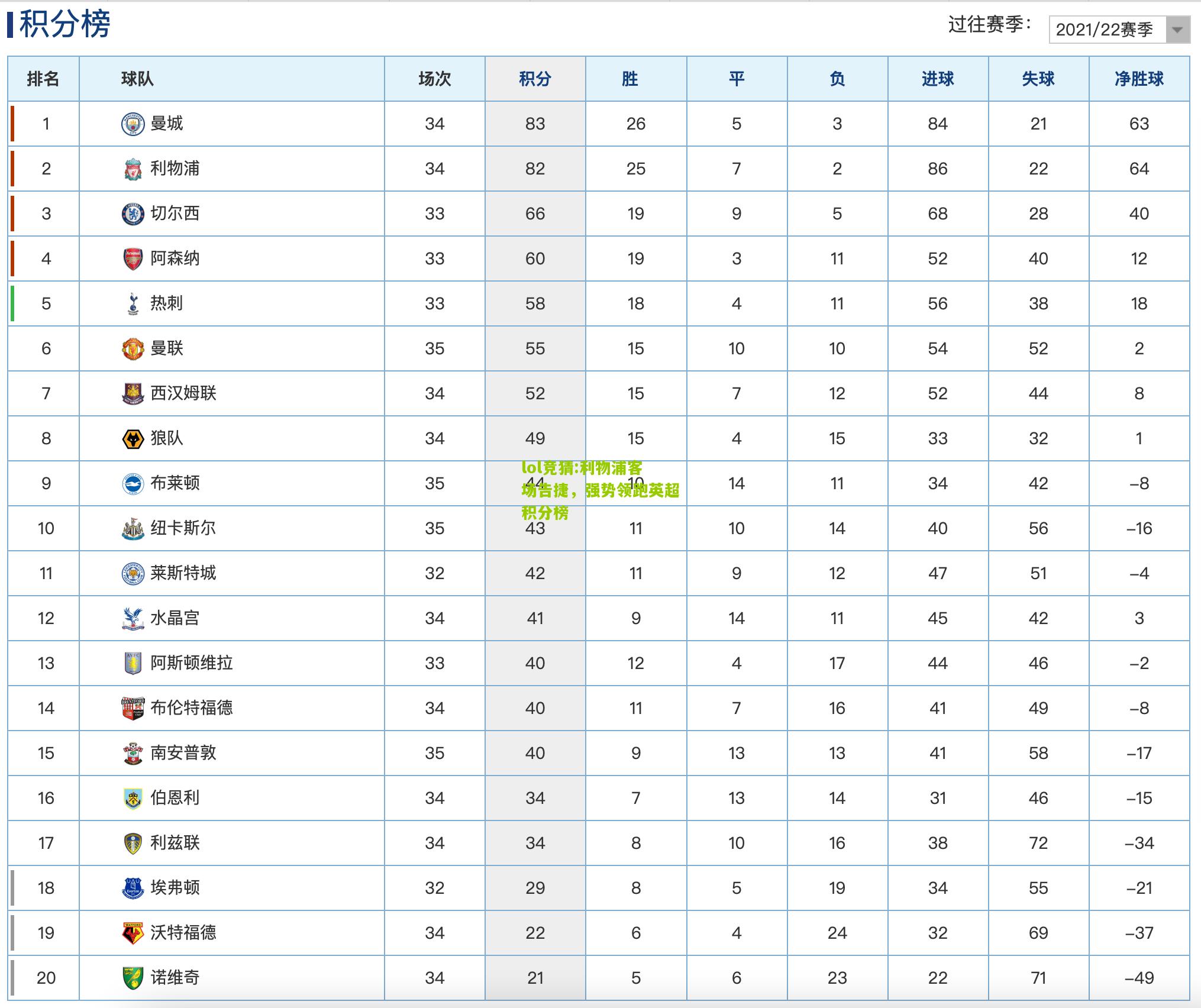Open the 纽卡斯尔 team name link
The image size is (1201, 1008).
[183, 528]
